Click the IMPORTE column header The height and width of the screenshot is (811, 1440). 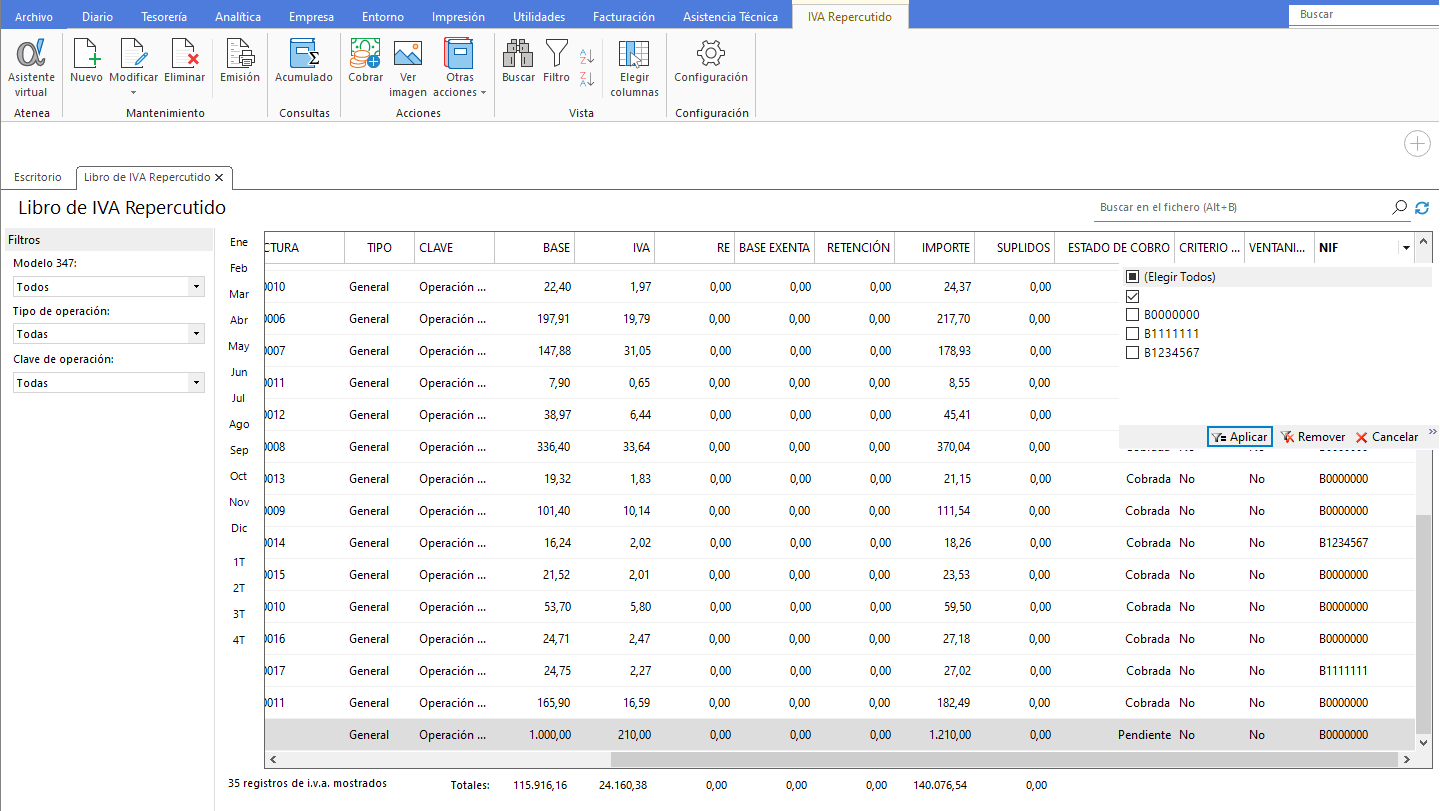pyautogui.click(x=934, y=248)
